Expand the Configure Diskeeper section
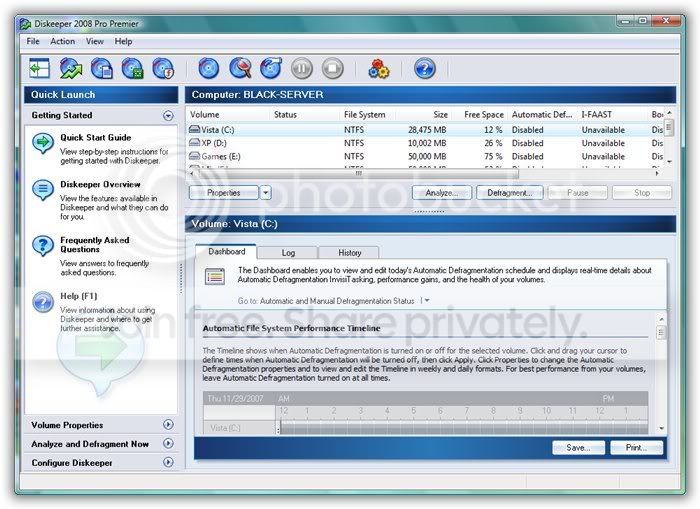The image size is (700, 509). point(168,462)
